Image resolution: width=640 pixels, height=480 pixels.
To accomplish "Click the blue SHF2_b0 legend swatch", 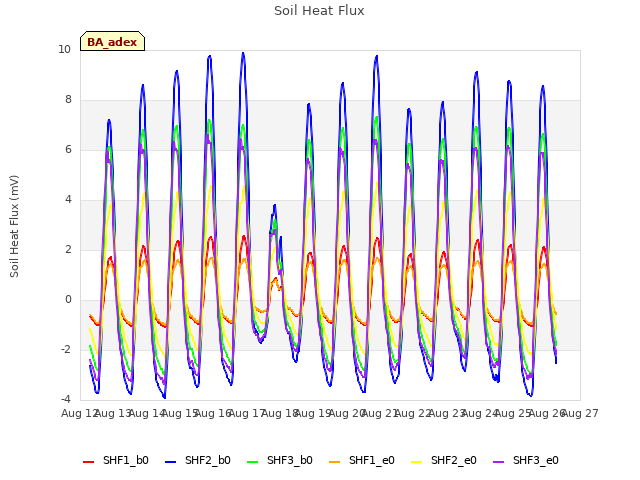I will coord(171,462).
